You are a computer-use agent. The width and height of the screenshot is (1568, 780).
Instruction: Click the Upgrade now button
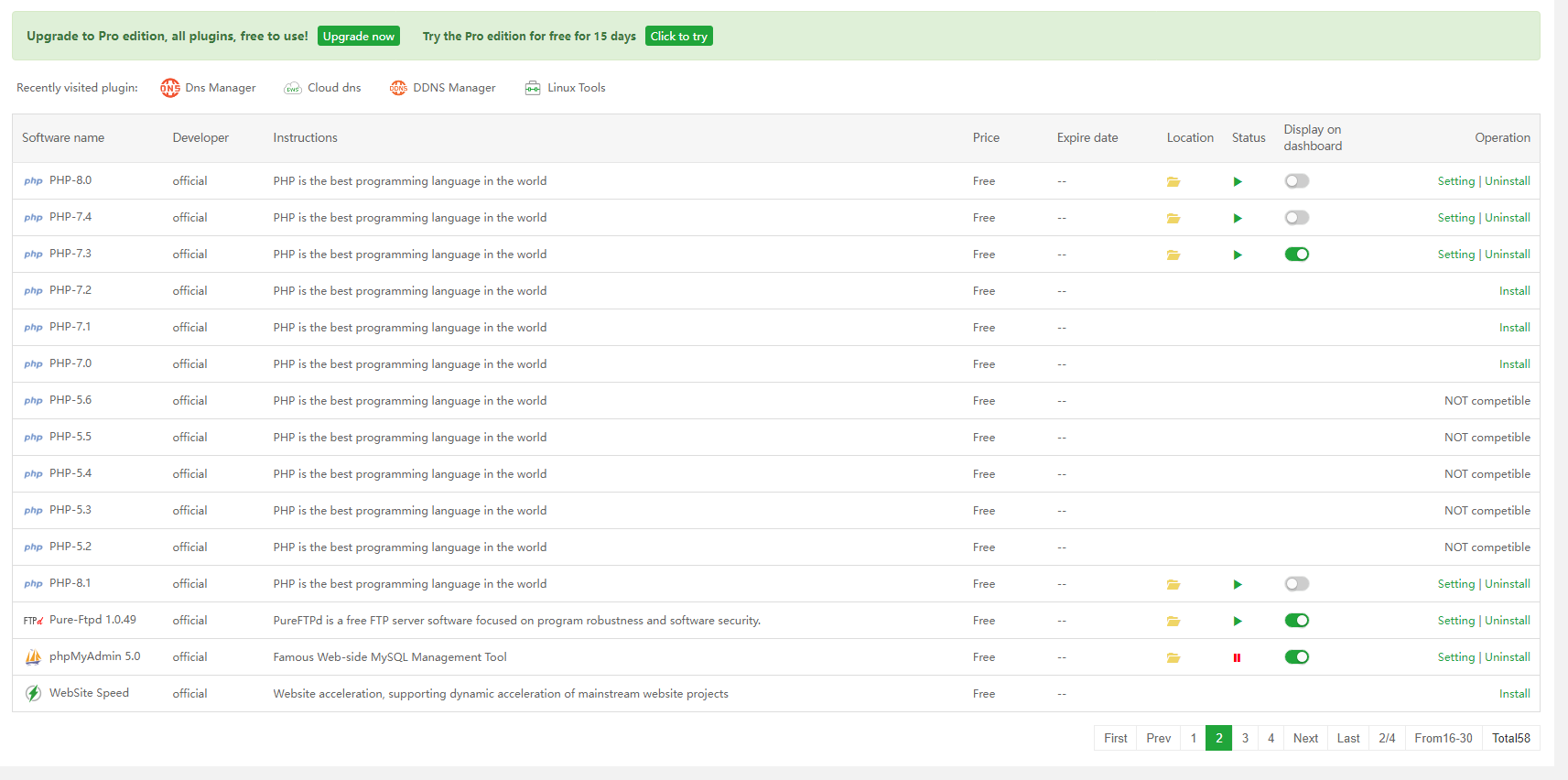point(359,36)
